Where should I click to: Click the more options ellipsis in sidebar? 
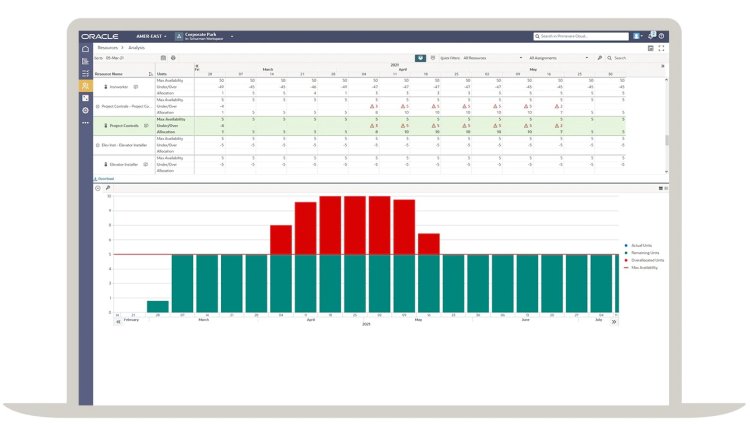point(86,123)
